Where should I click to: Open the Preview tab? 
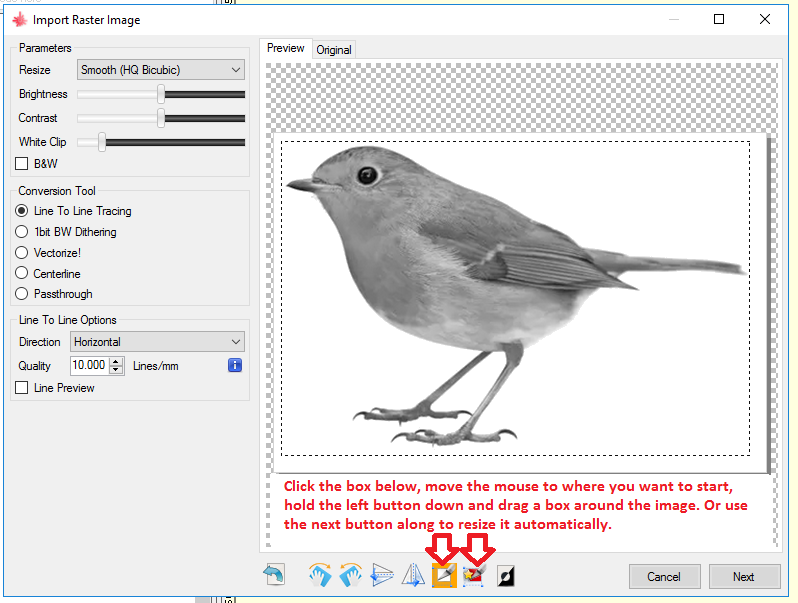coord(286,48)
